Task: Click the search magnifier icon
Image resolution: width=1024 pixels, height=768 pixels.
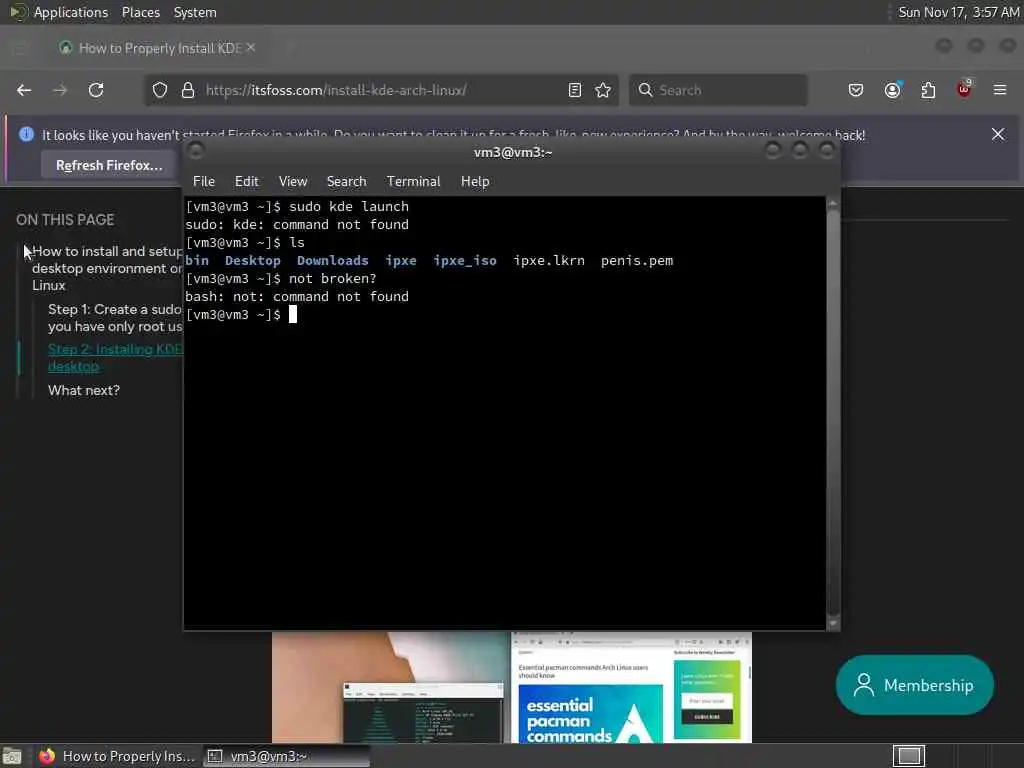Action: point(645,90)
